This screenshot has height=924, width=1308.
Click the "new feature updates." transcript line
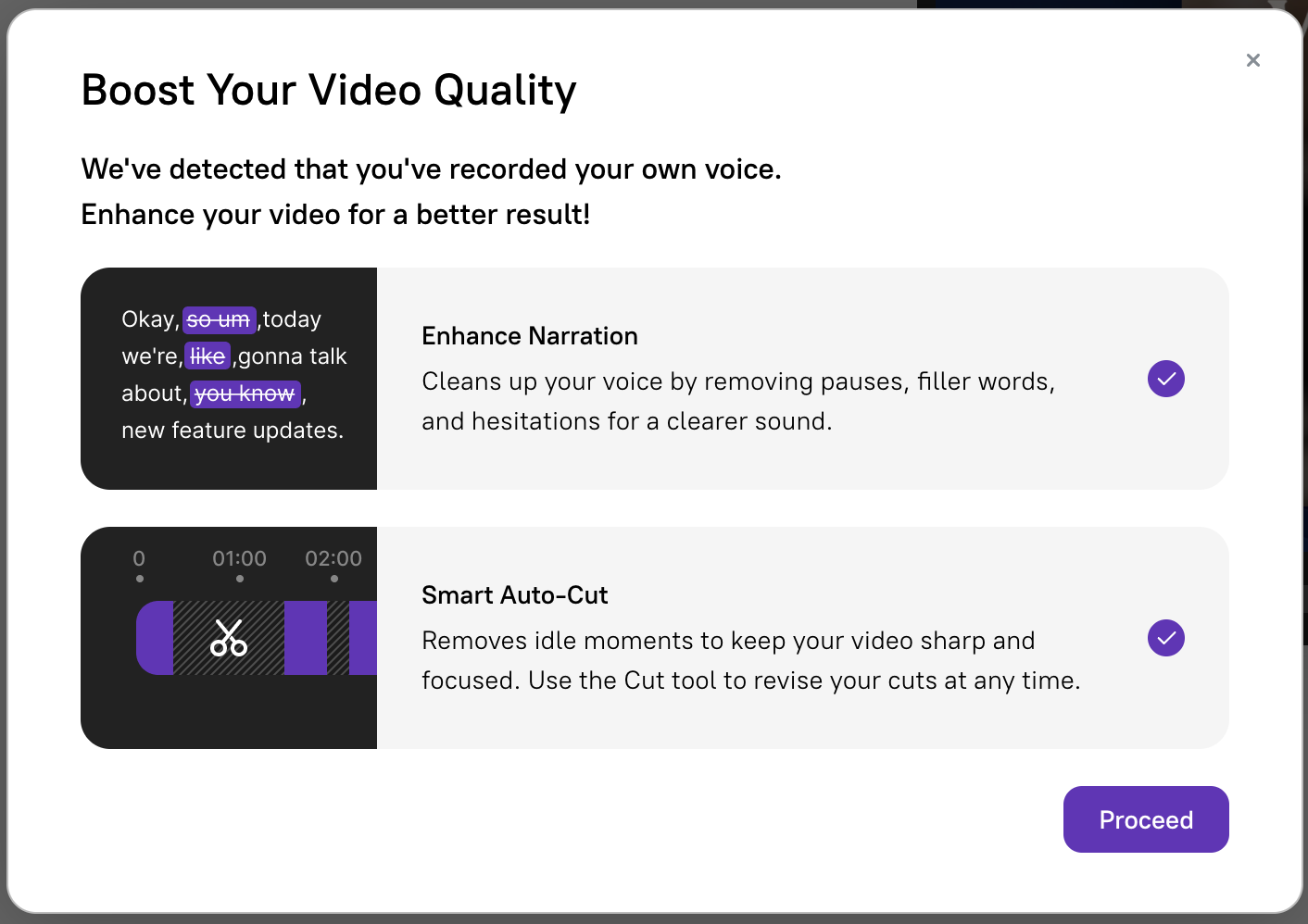tap(233, 431)
